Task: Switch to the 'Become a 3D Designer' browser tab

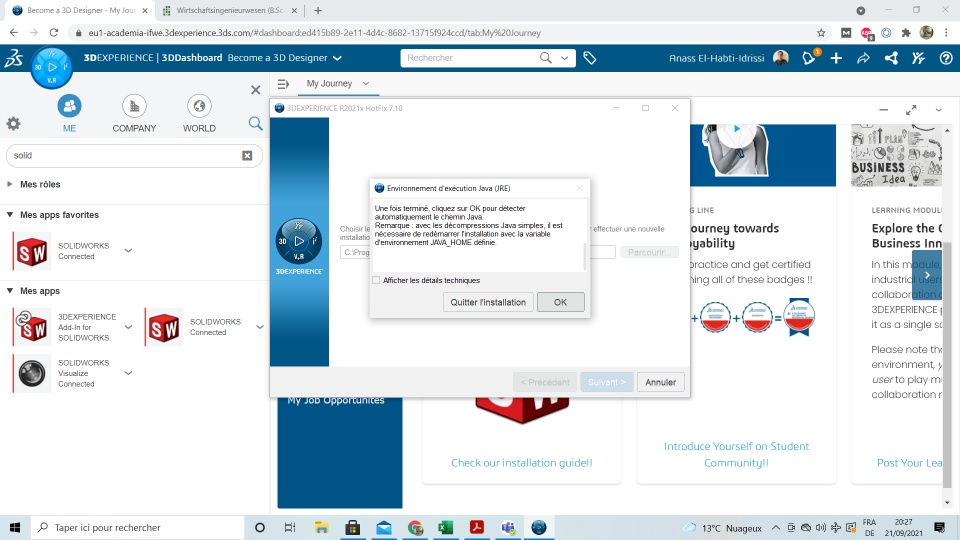Action: tap(80, 10)
